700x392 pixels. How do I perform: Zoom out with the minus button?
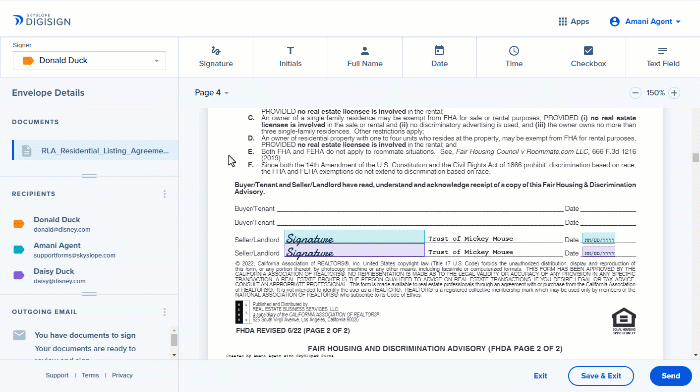click(635, 93)
